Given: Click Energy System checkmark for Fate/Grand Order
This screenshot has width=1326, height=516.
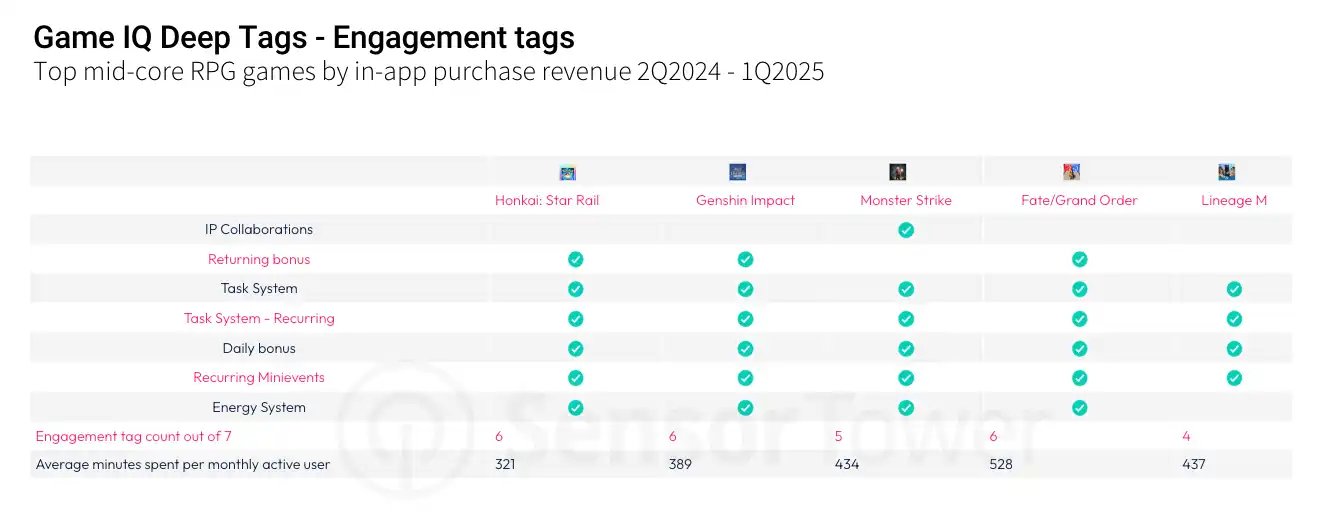Looking at the screenshot, I should [1080, 408].
